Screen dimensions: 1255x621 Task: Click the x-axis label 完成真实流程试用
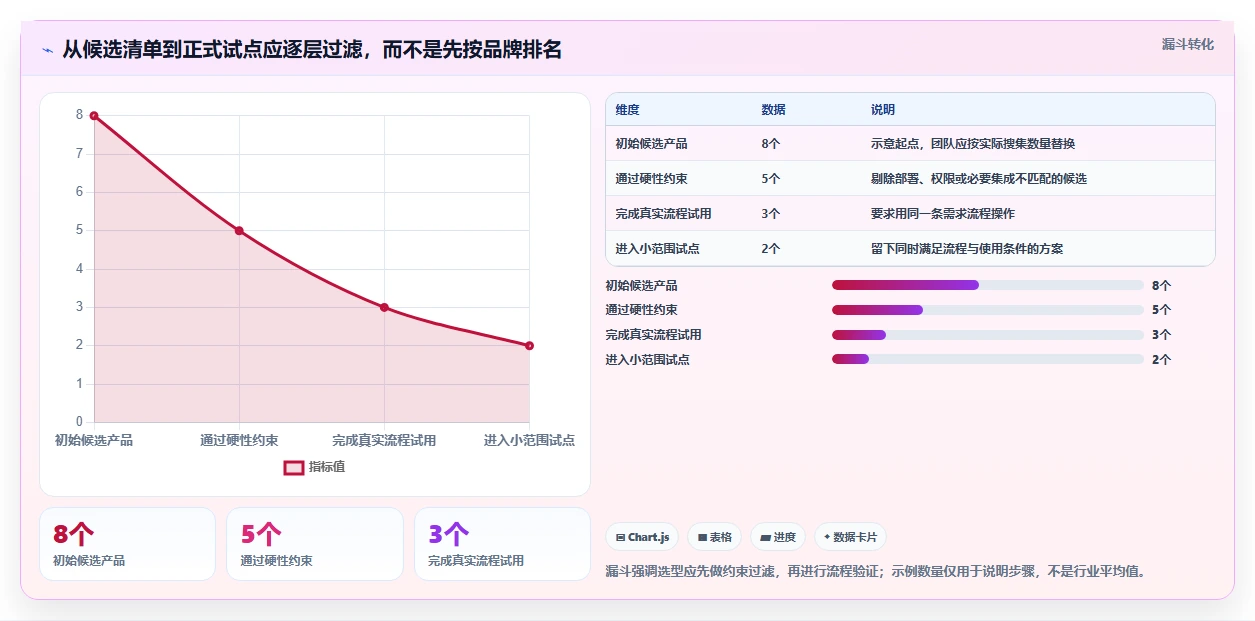(384, 441)
